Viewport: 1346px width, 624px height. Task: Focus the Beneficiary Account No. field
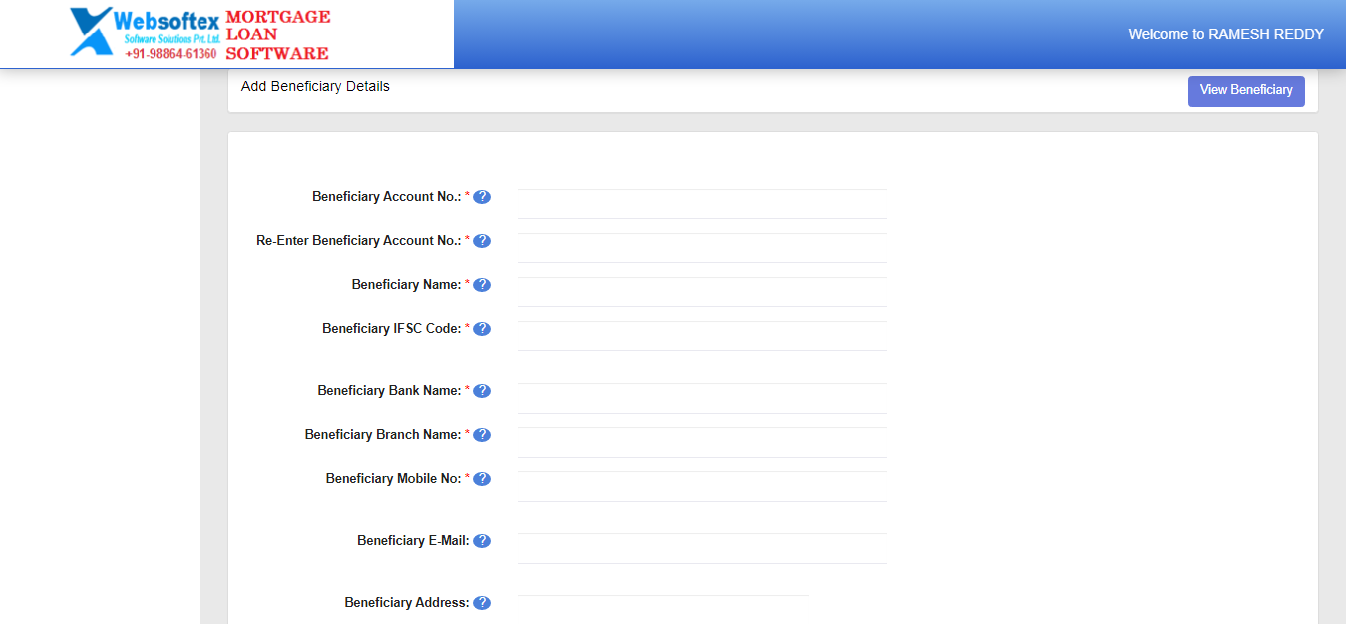coord(702,204)
